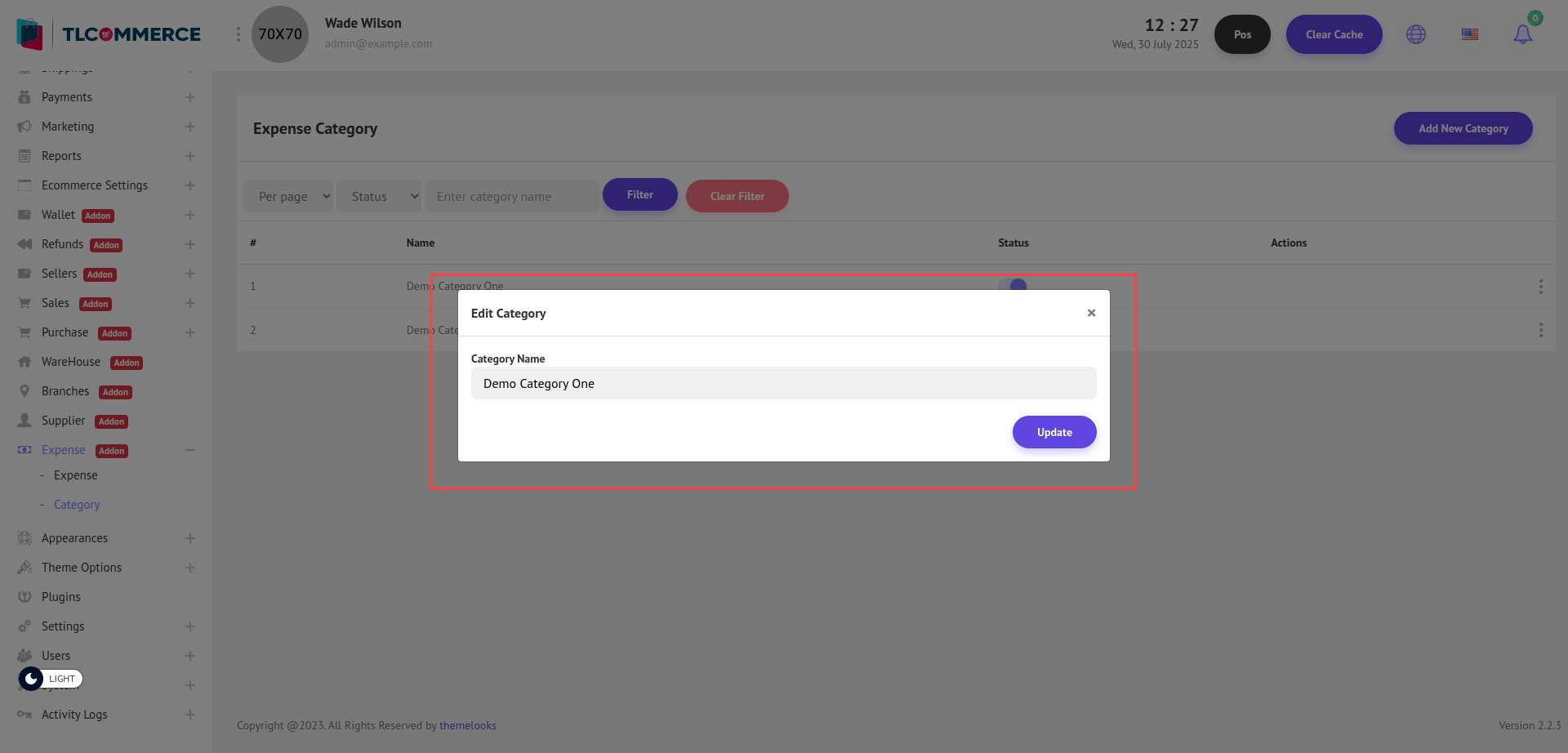Click the TLCommerce logo

(109, 34)
